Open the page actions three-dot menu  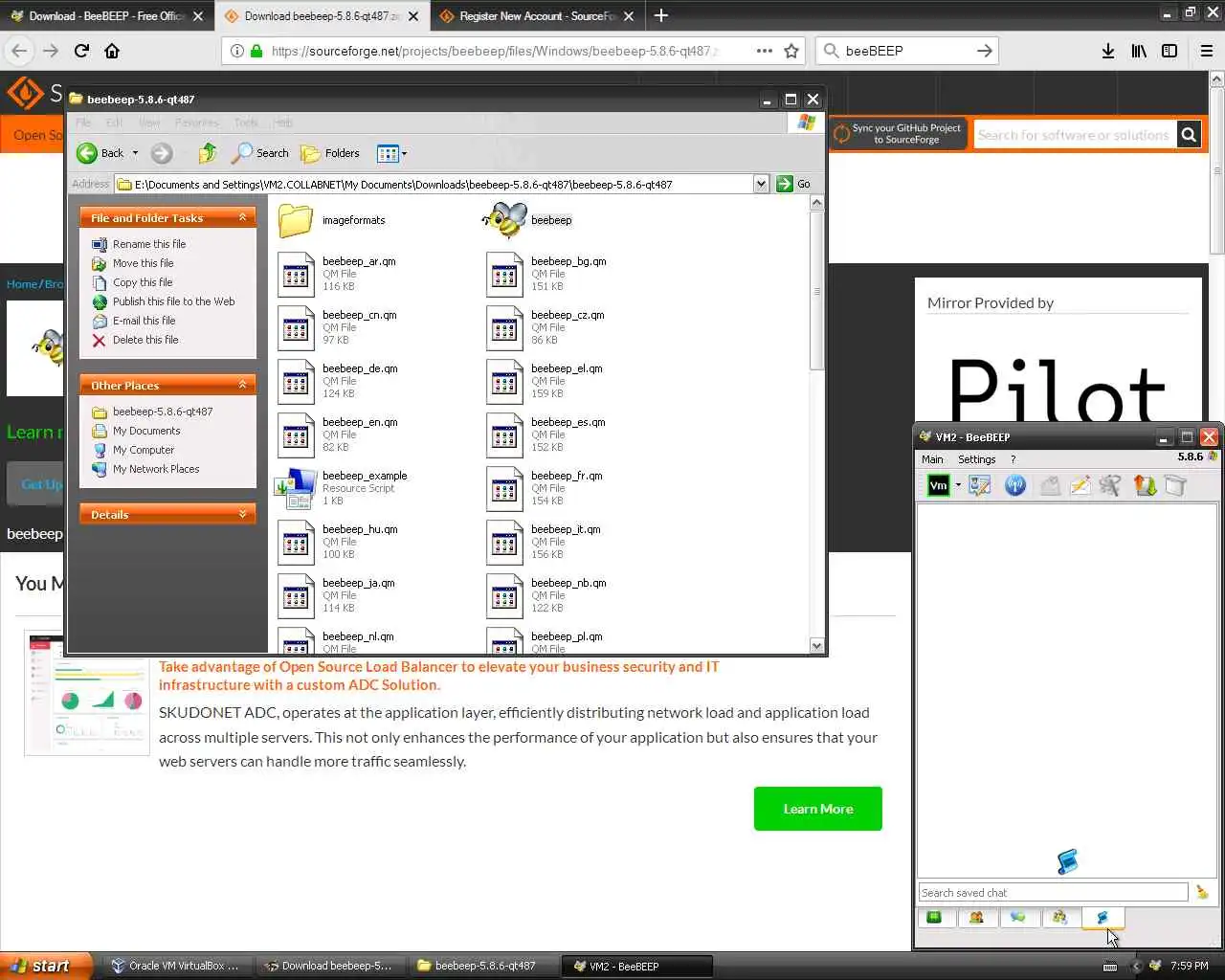click(764, 51)
